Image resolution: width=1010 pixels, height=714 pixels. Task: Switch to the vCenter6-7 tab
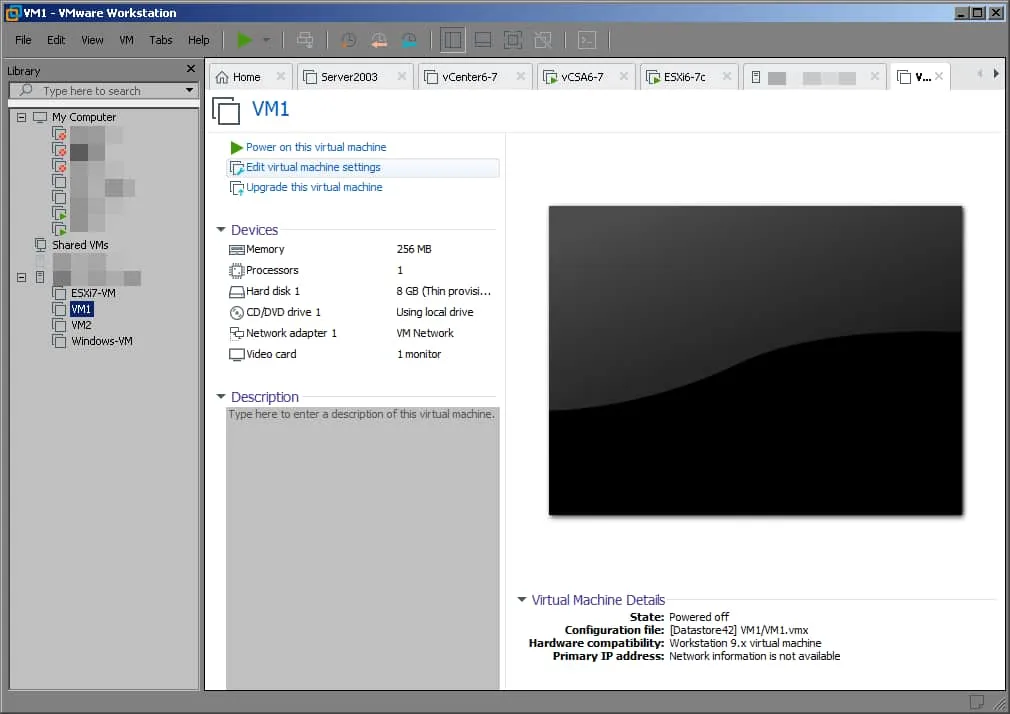(x=469, y=77)
